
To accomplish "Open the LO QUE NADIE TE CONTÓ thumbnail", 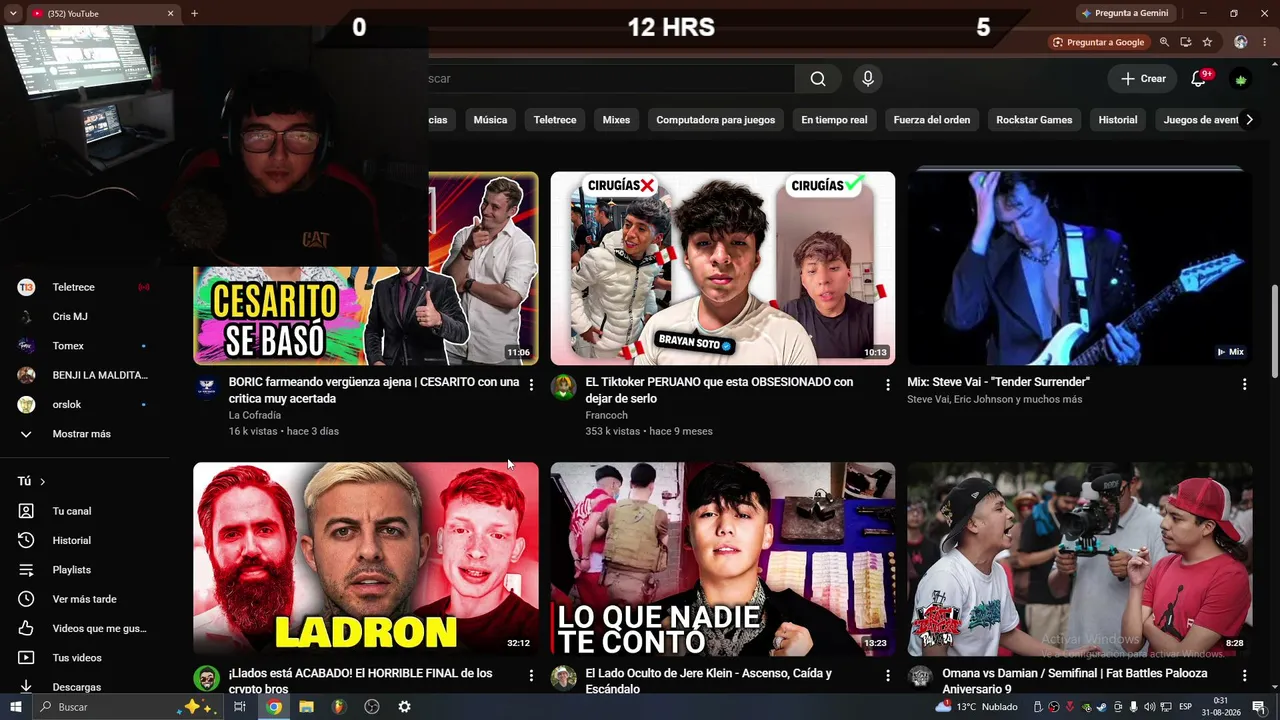I will [x=723, y=559].
